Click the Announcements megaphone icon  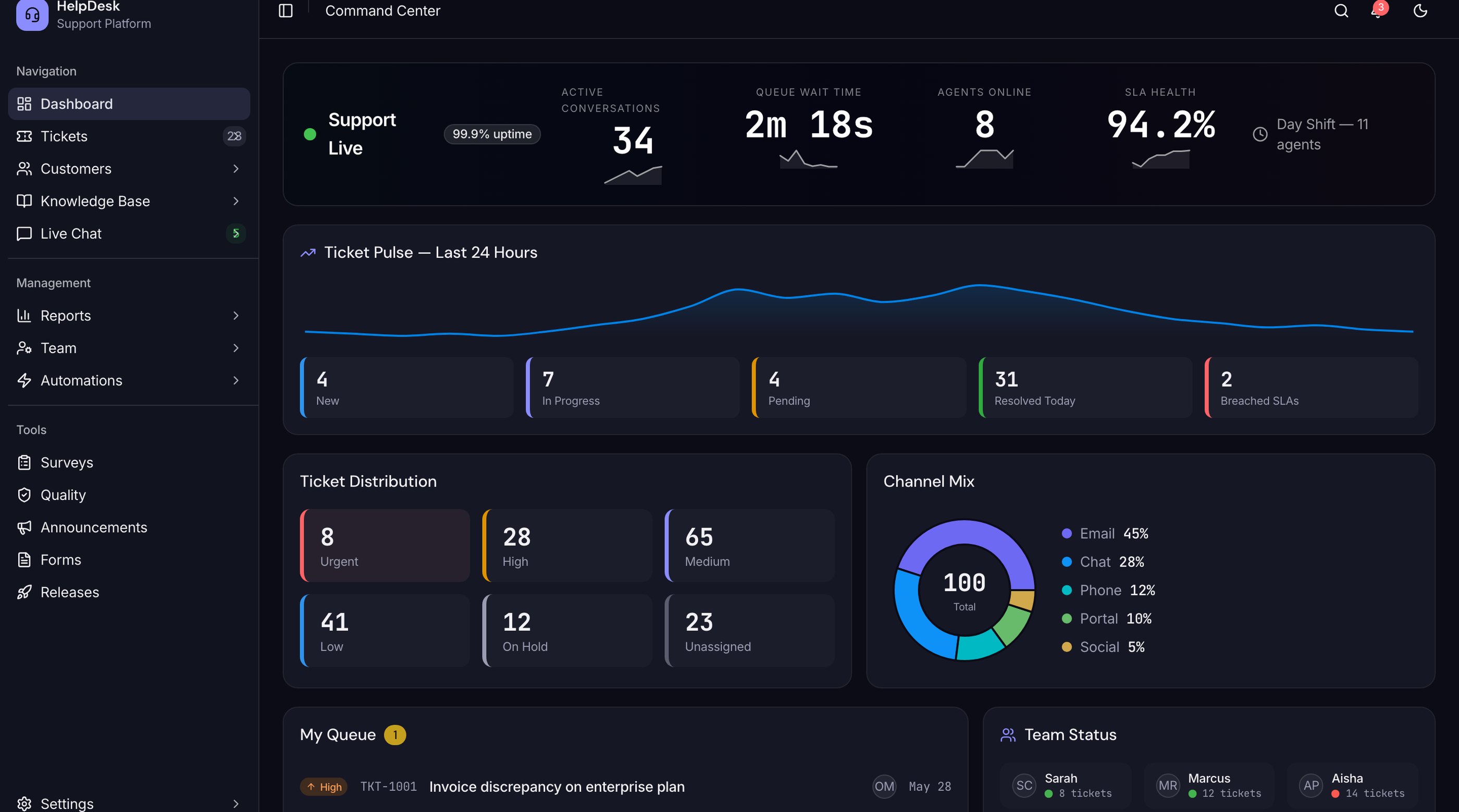[x=24, y=527]
